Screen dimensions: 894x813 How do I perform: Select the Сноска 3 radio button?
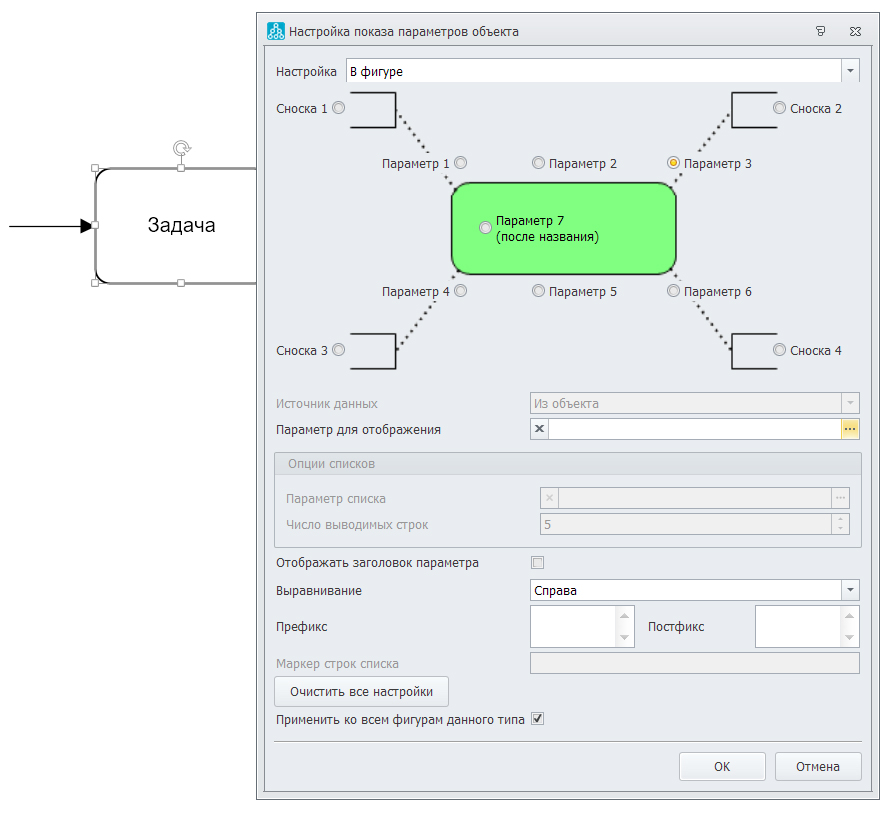tap(338, 350)
